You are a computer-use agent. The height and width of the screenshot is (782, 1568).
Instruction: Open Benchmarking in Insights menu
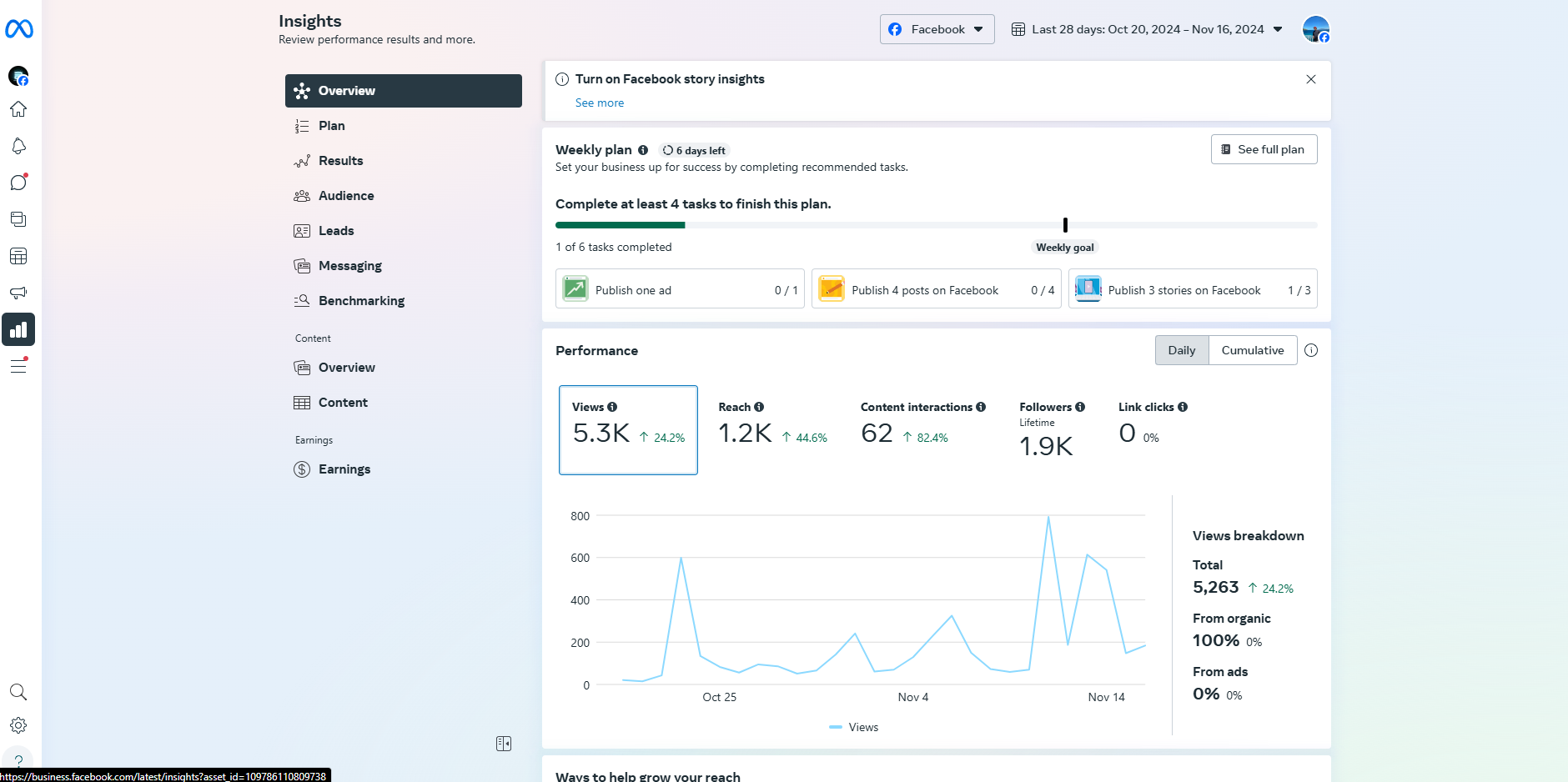[x=361, y=301]
